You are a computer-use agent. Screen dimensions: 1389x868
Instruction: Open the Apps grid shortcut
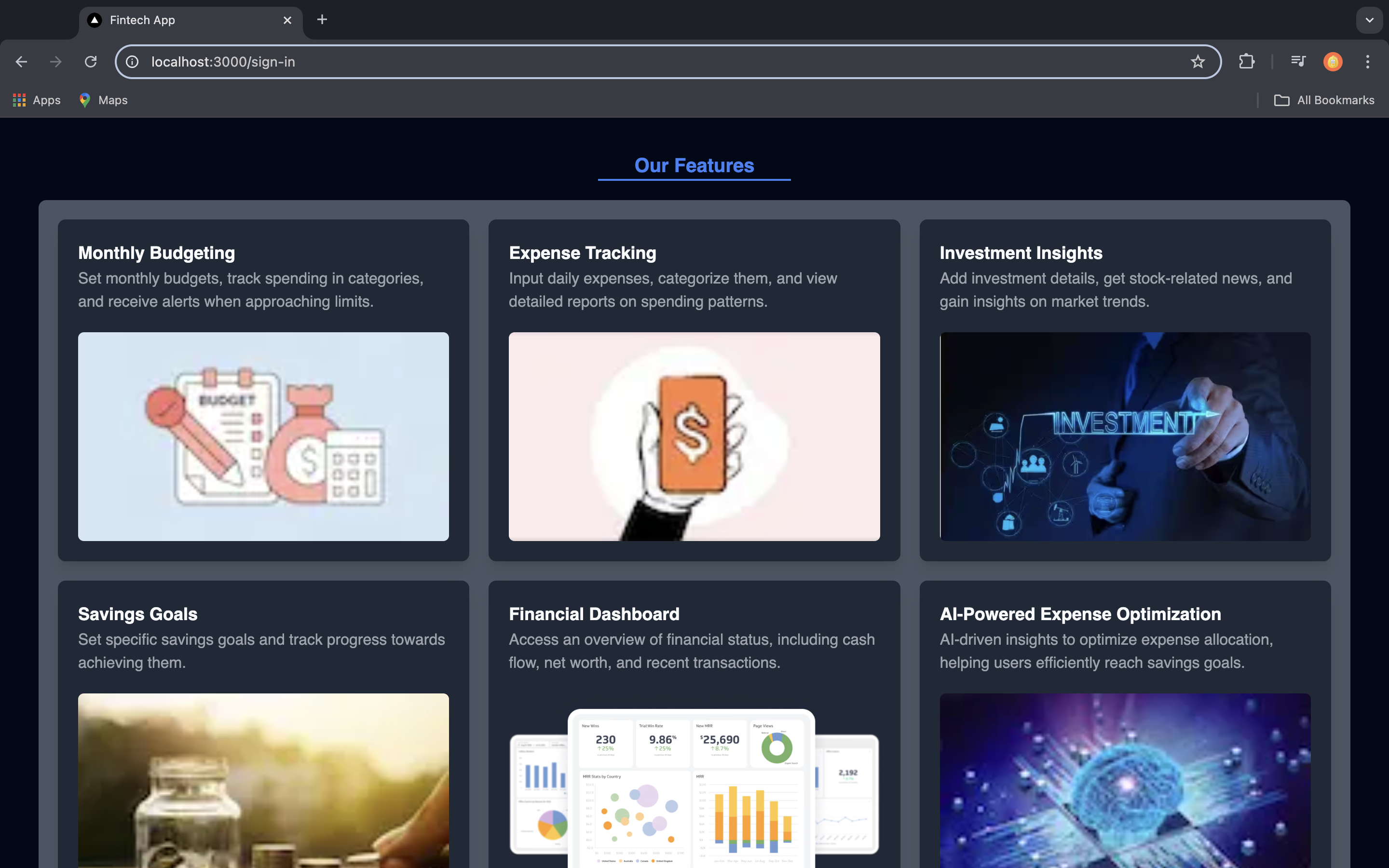[37, 100]
